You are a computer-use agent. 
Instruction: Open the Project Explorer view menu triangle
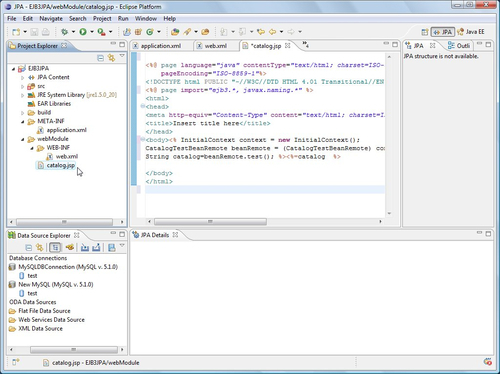122,56
